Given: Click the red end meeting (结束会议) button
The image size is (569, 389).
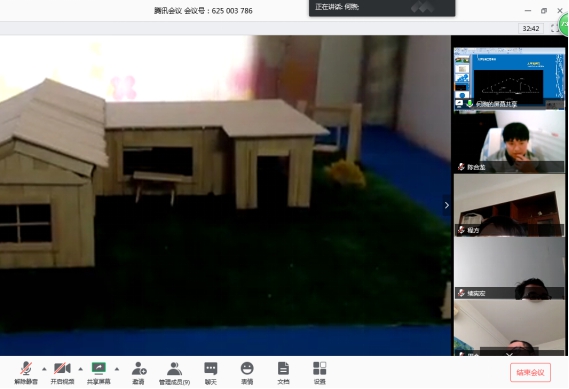Looking at the screenshot, I should point(530,373).
